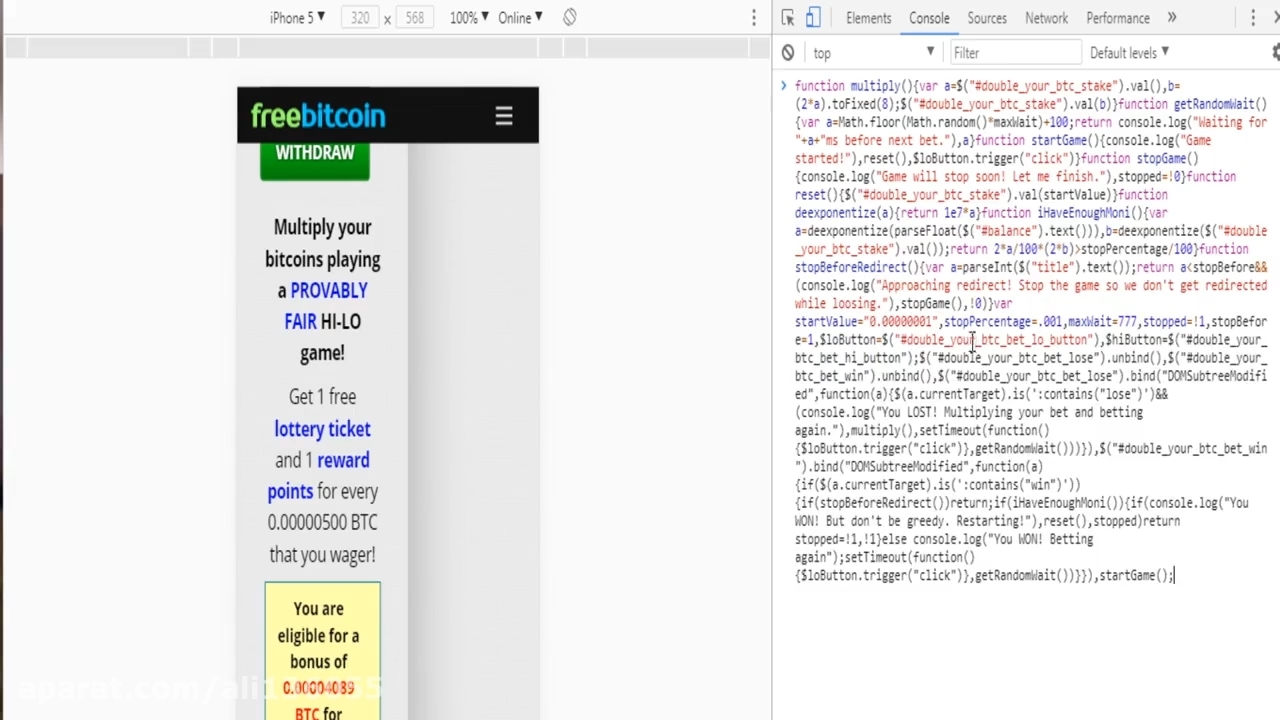Switch to the Network tab
This screenshot has width=1280, height=720.
pos(1046,18)
